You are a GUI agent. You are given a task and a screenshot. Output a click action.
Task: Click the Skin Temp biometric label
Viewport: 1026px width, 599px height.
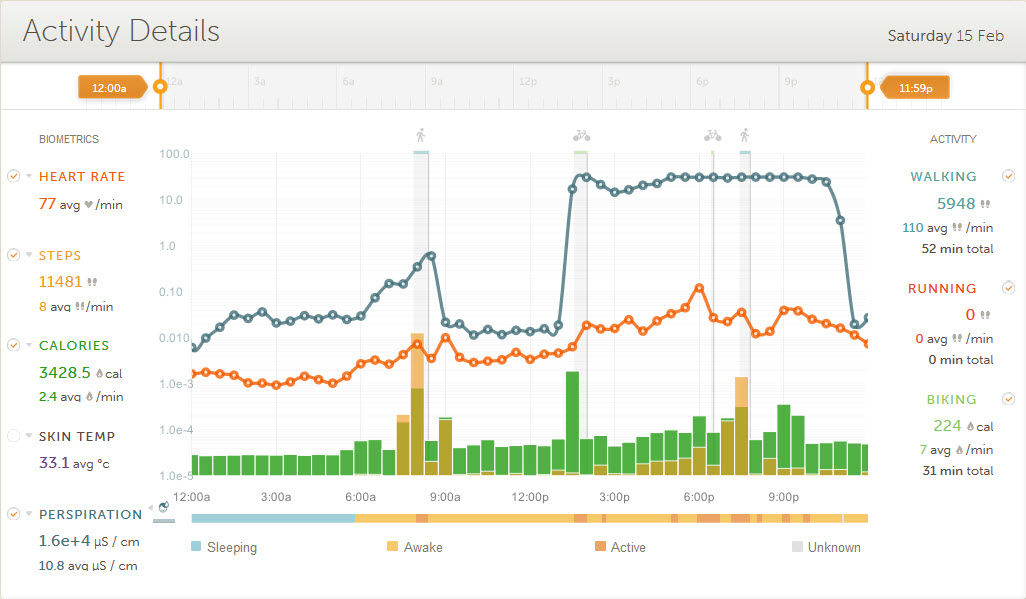click(x=77, y=436)
